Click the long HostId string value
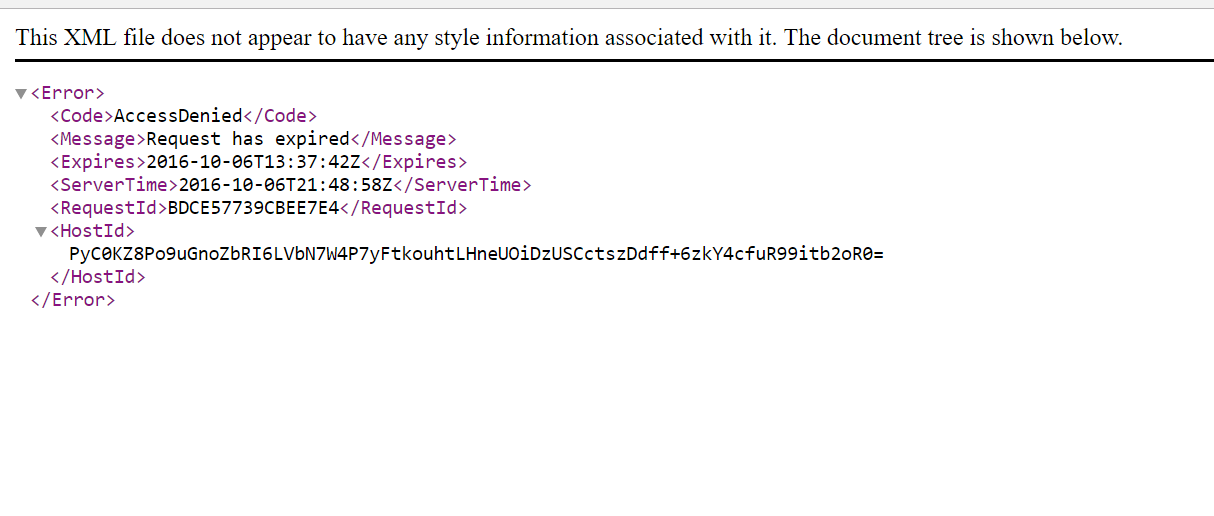1214x516 pixels. click(x=476, y=254)
